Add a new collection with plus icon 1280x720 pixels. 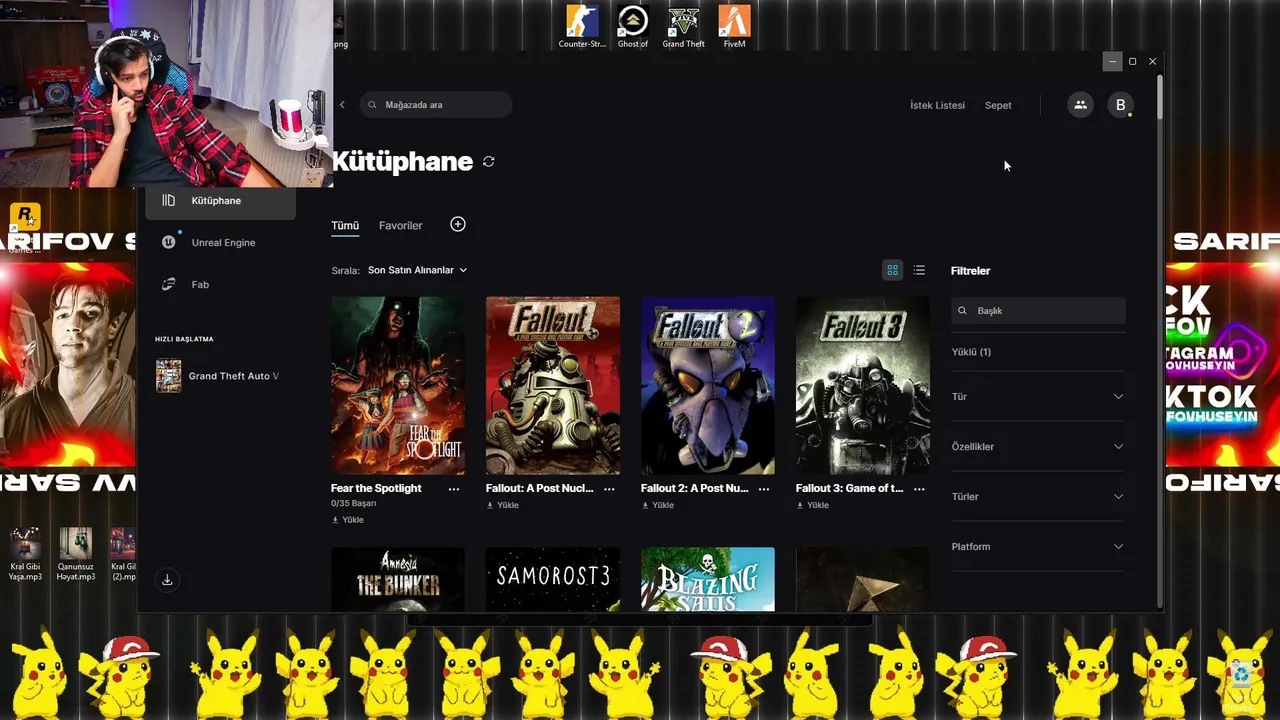[x=458, y=224]
